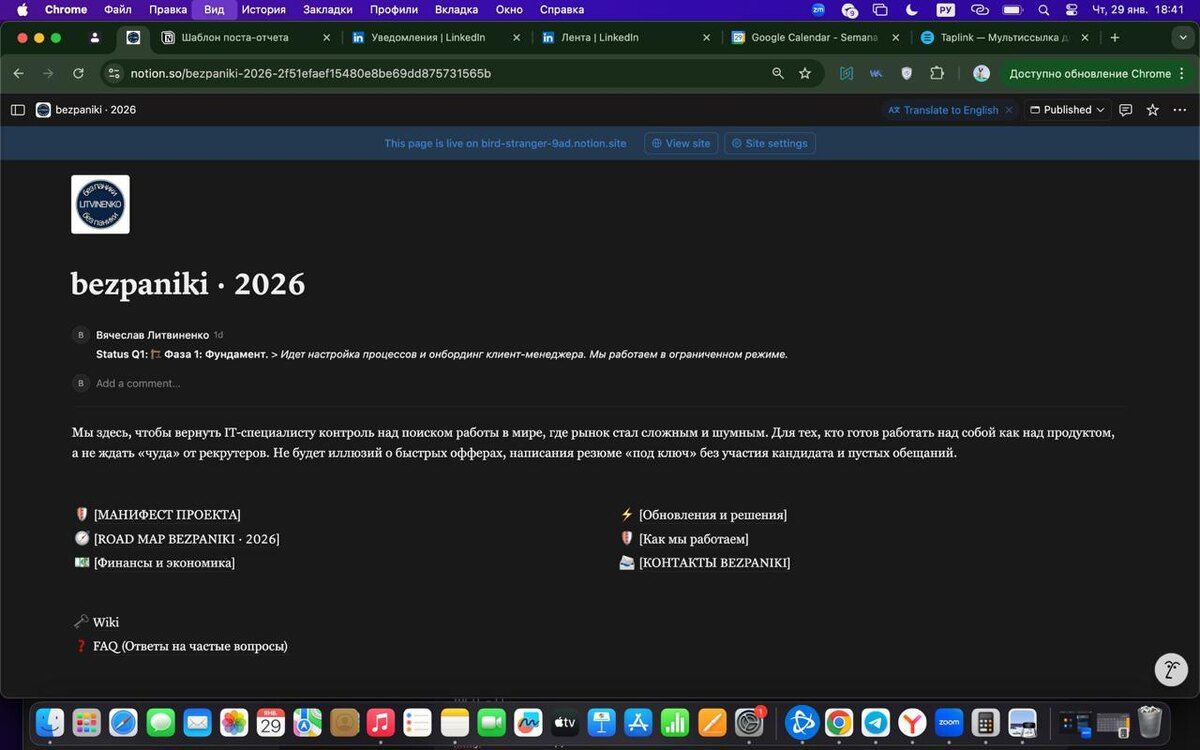
Task: Click the shield extension icon in toolbar
Action: [906, 73]
